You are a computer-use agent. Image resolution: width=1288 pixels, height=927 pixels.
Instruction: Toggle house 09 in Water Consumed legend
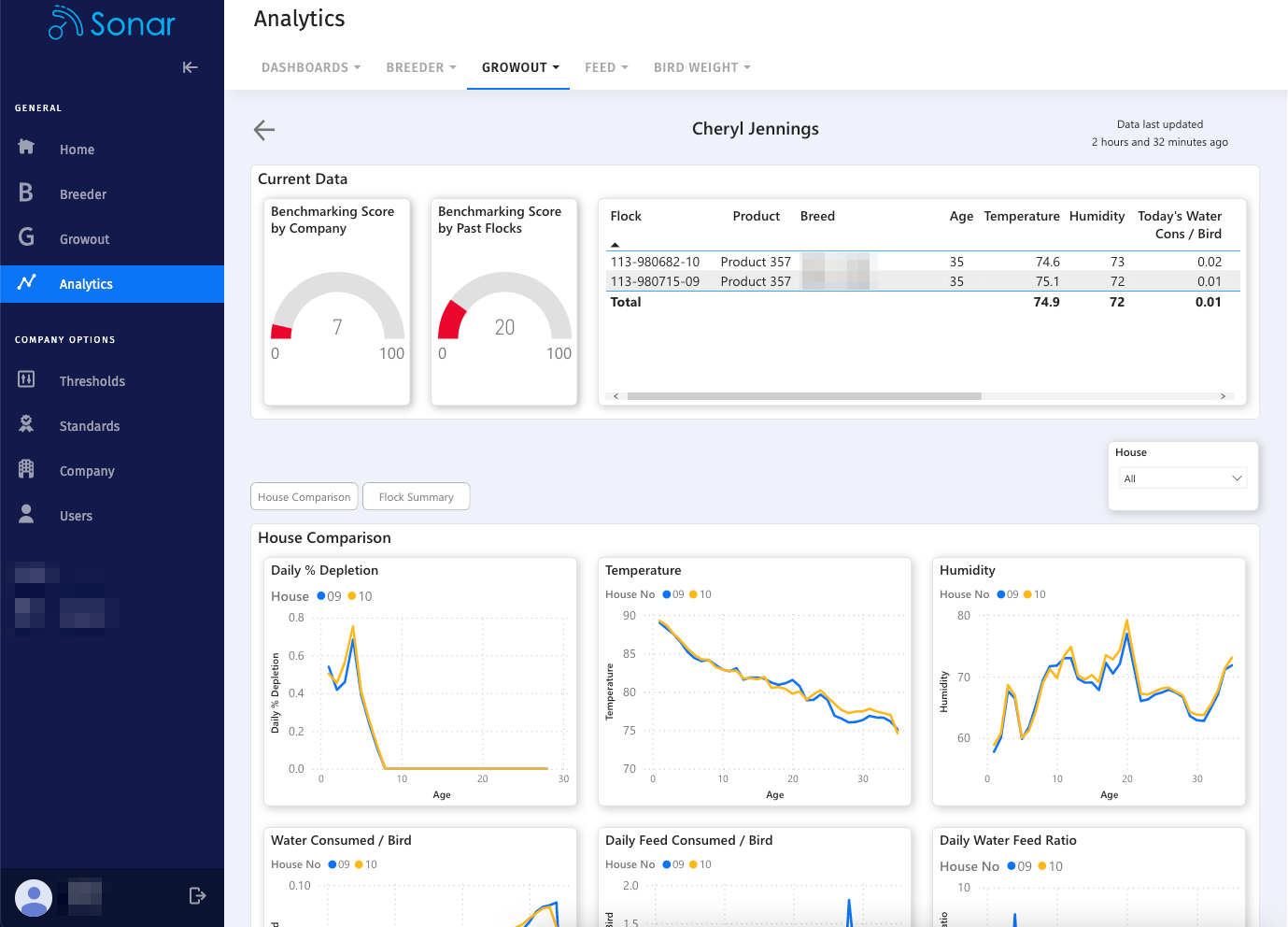click(x=339, y=864)
